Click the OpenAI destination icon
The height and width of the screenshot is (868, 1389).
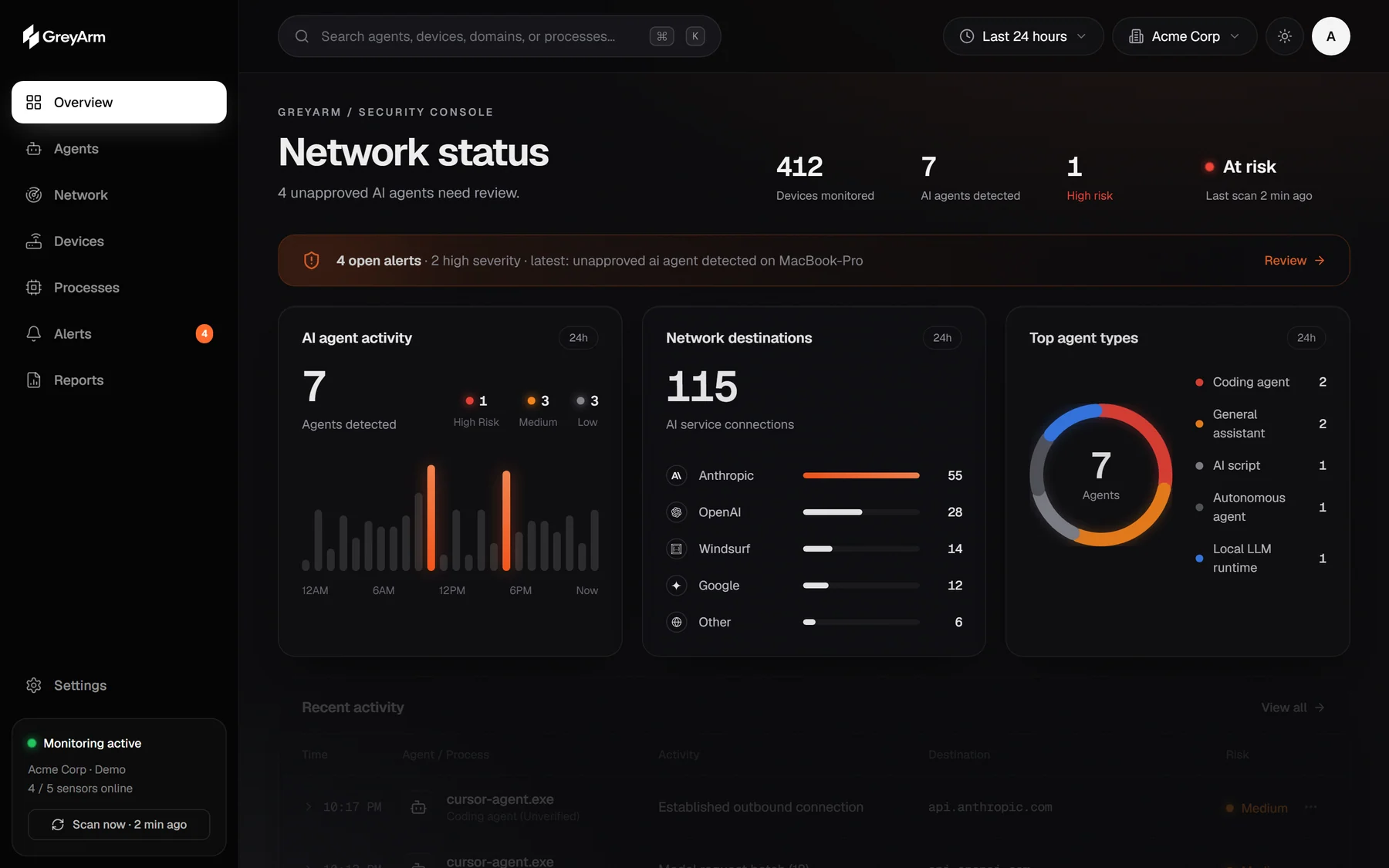pyautogui.click(x=677, y=512)
